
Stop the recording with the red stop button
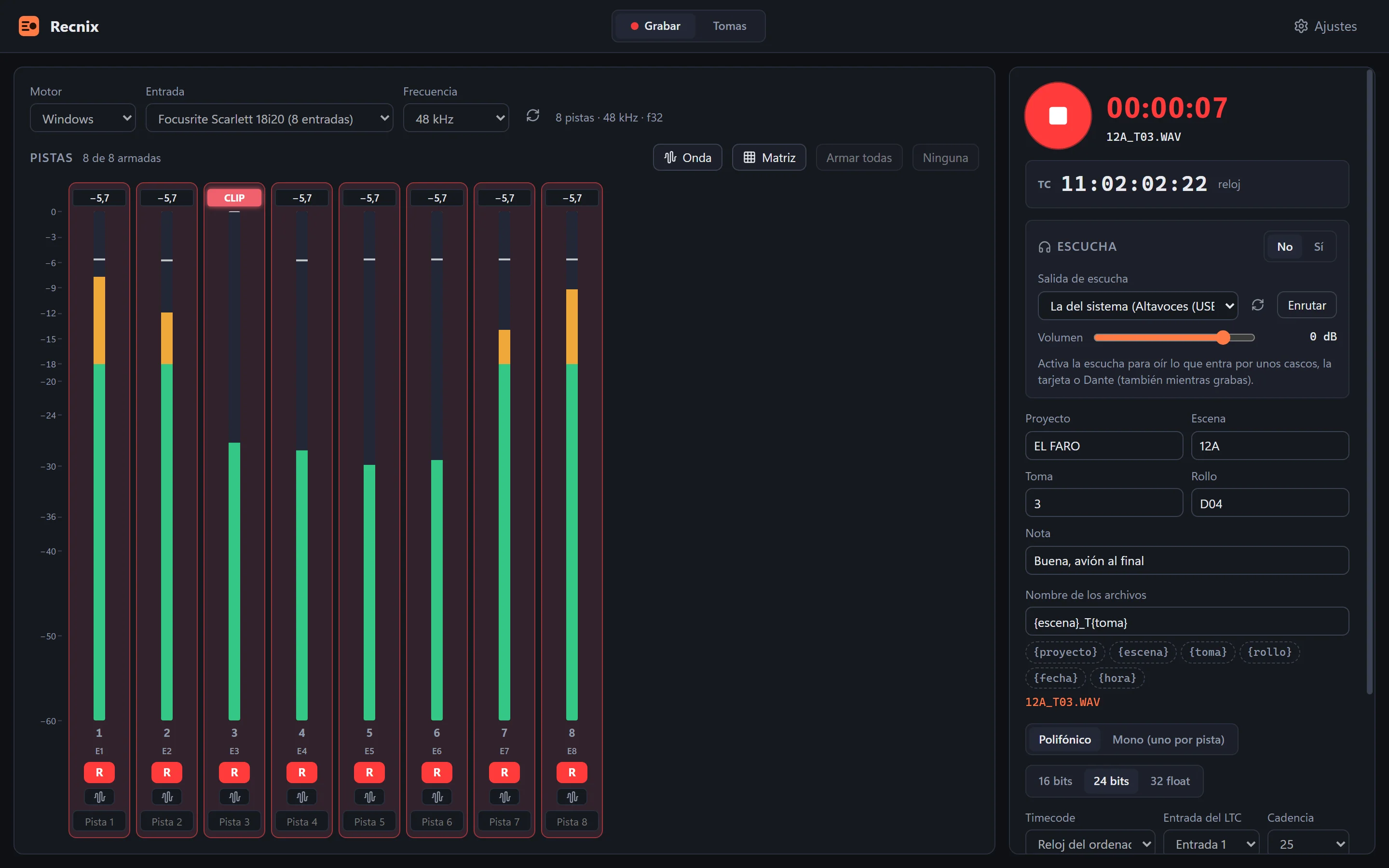[x=1057, y=115]
